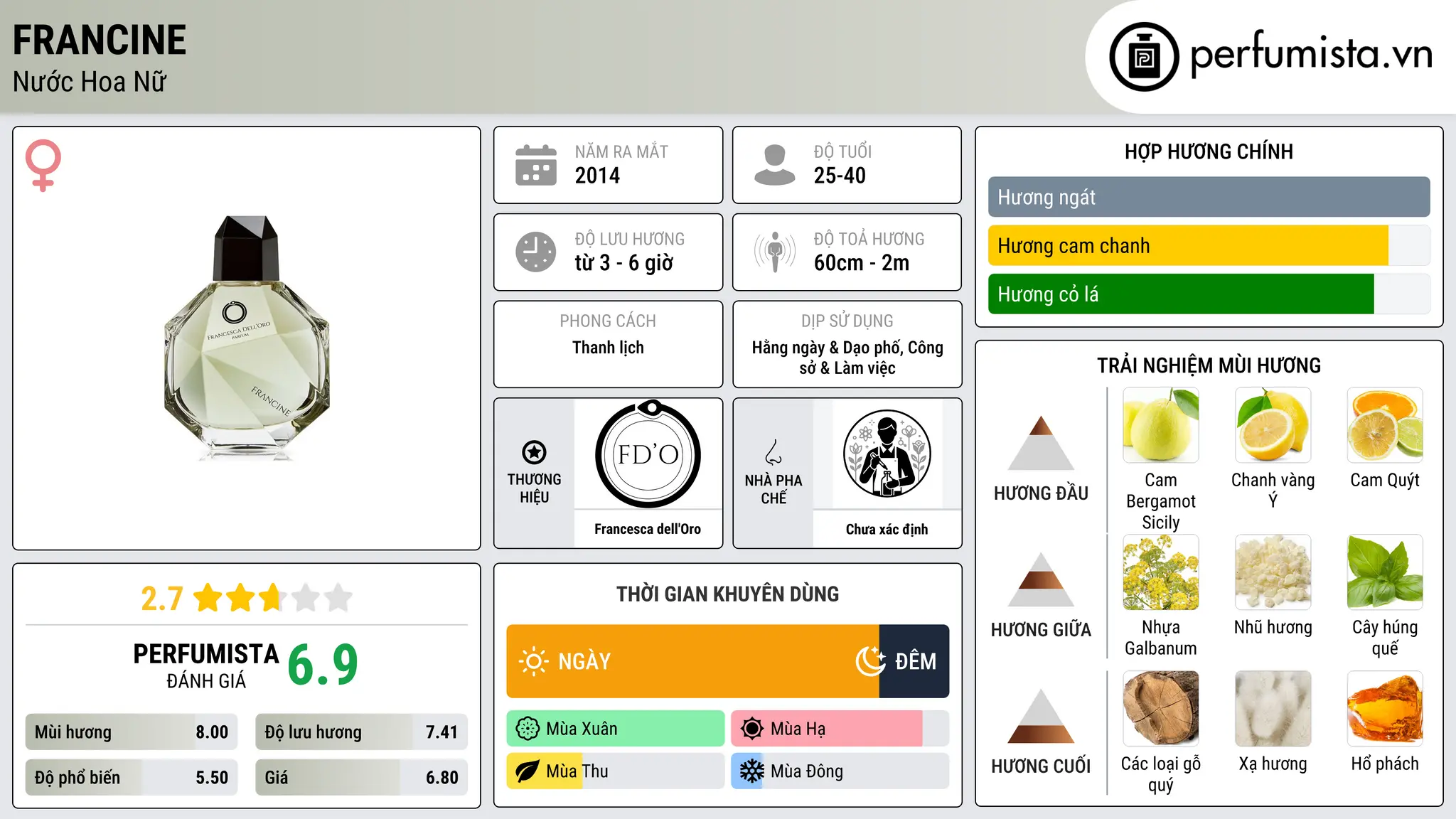
Task: Click the green Hương cỏ lá bar
Action: [x=1181, y=294]
